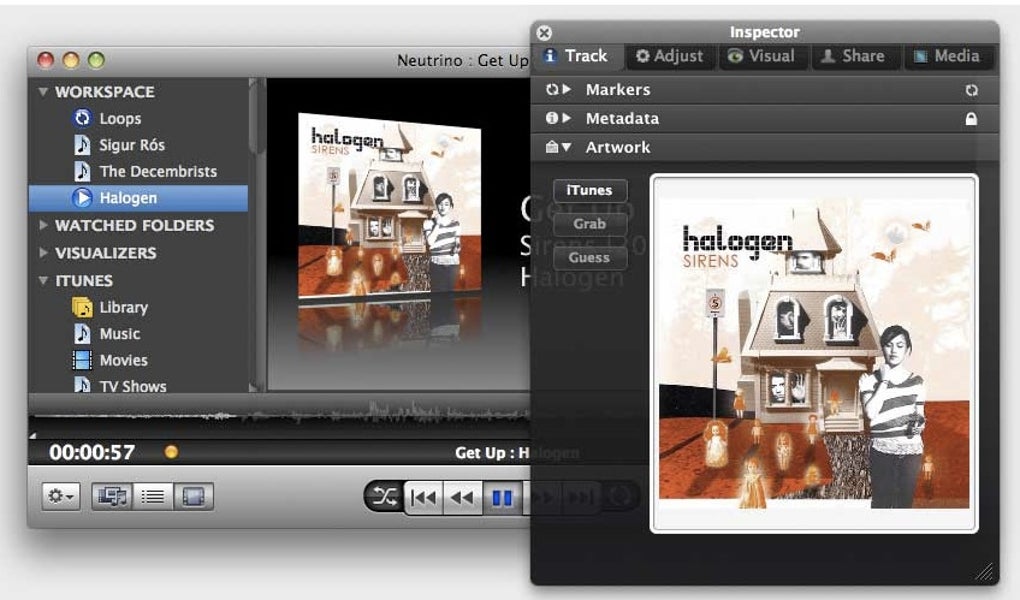The width and height of the screenshot is (1020, 600).
Task: Switch to the Media tab
Action: tap(948, 56)
